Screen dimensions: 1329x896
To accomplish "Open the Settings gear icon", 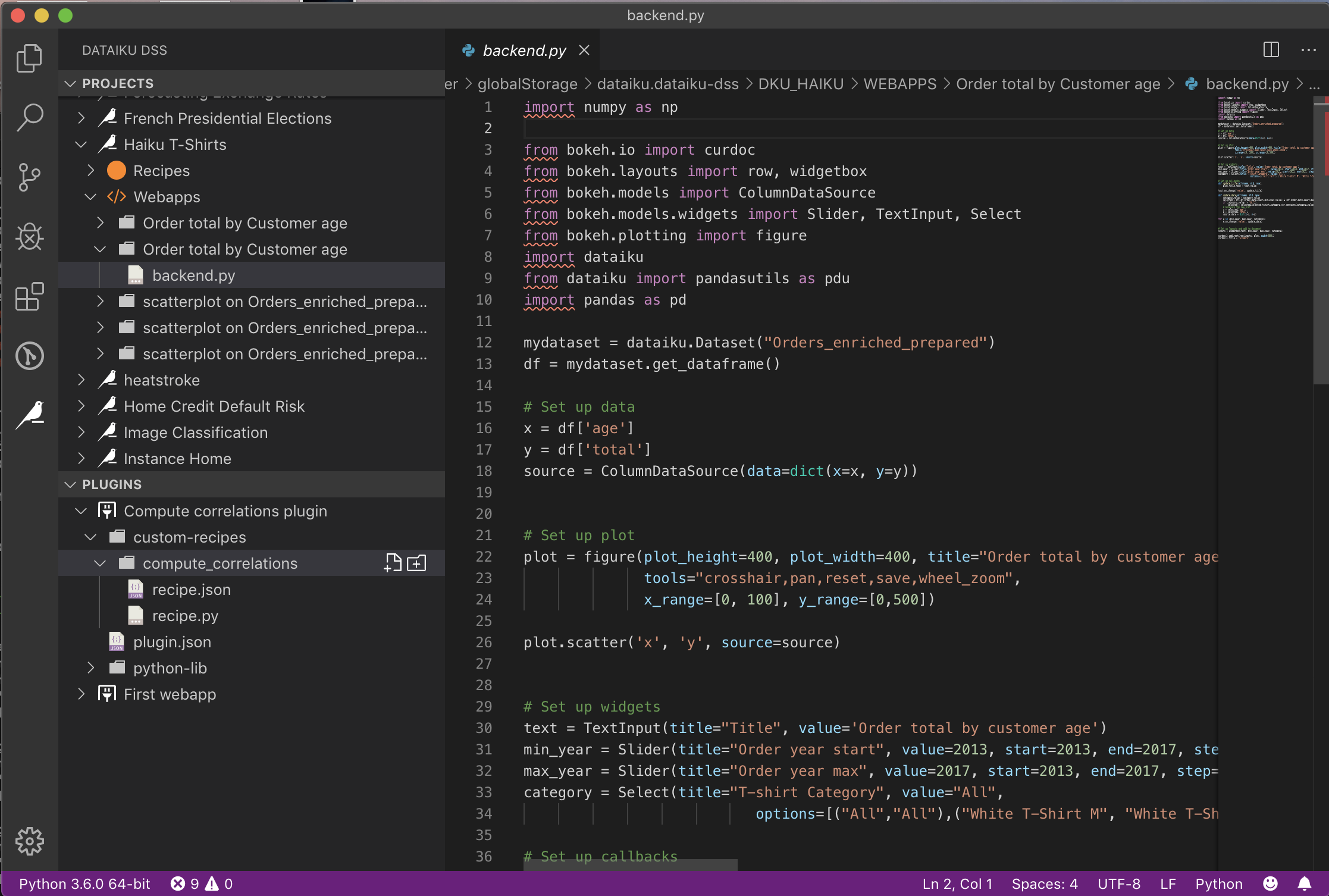I will [29, 840].
